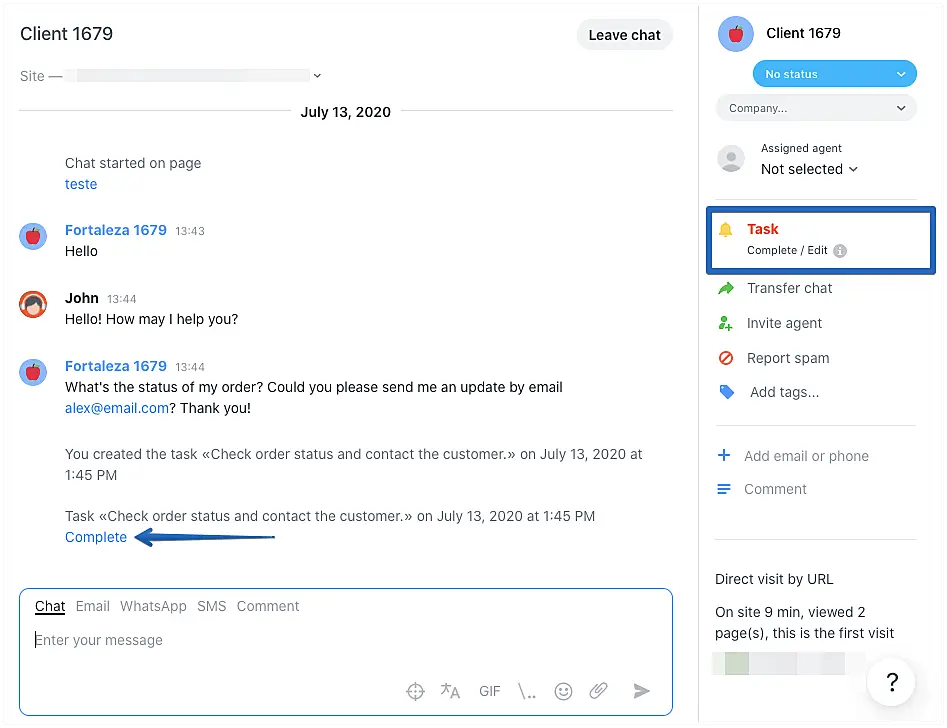
Task: Expand the No status dropdown
Action: coord(834,74)
